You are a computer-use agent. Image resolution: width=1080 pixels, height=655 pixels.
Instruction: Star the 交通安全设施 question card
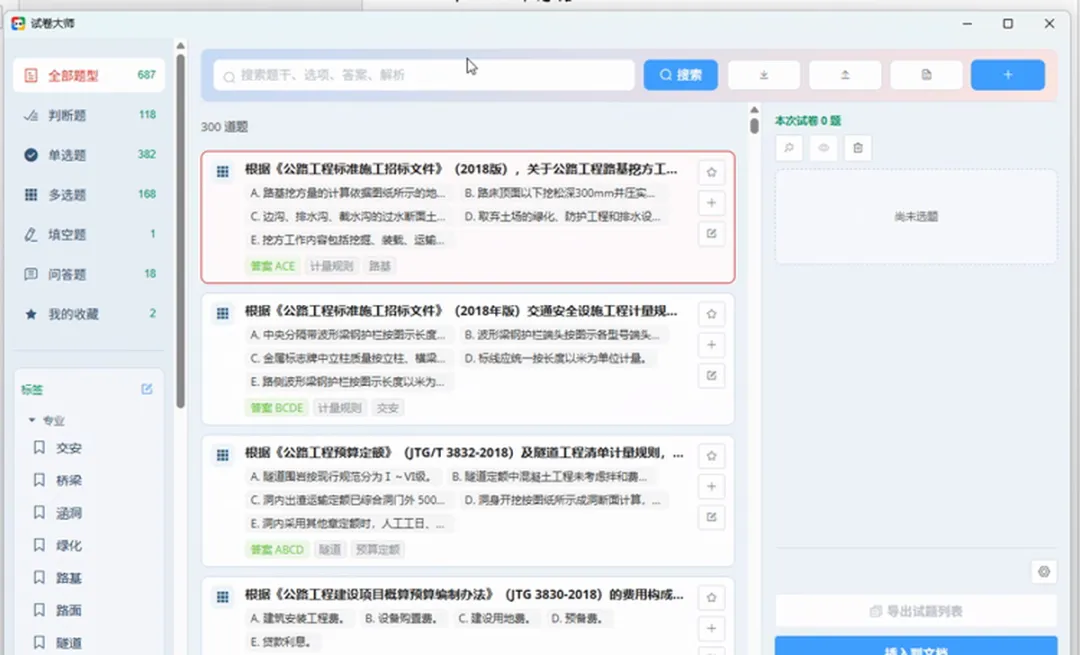point(712,314)
